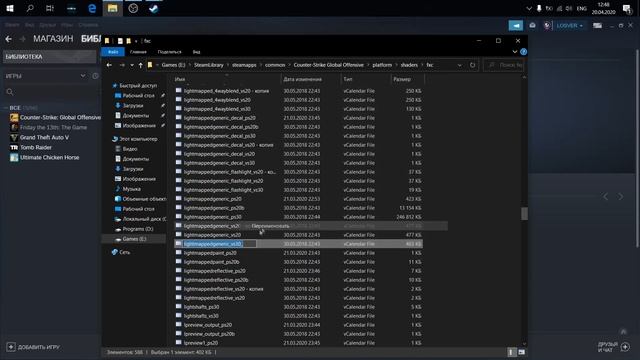Go forward in File Explorer
The image size is (640, 360).
click(x=122, y=65)
